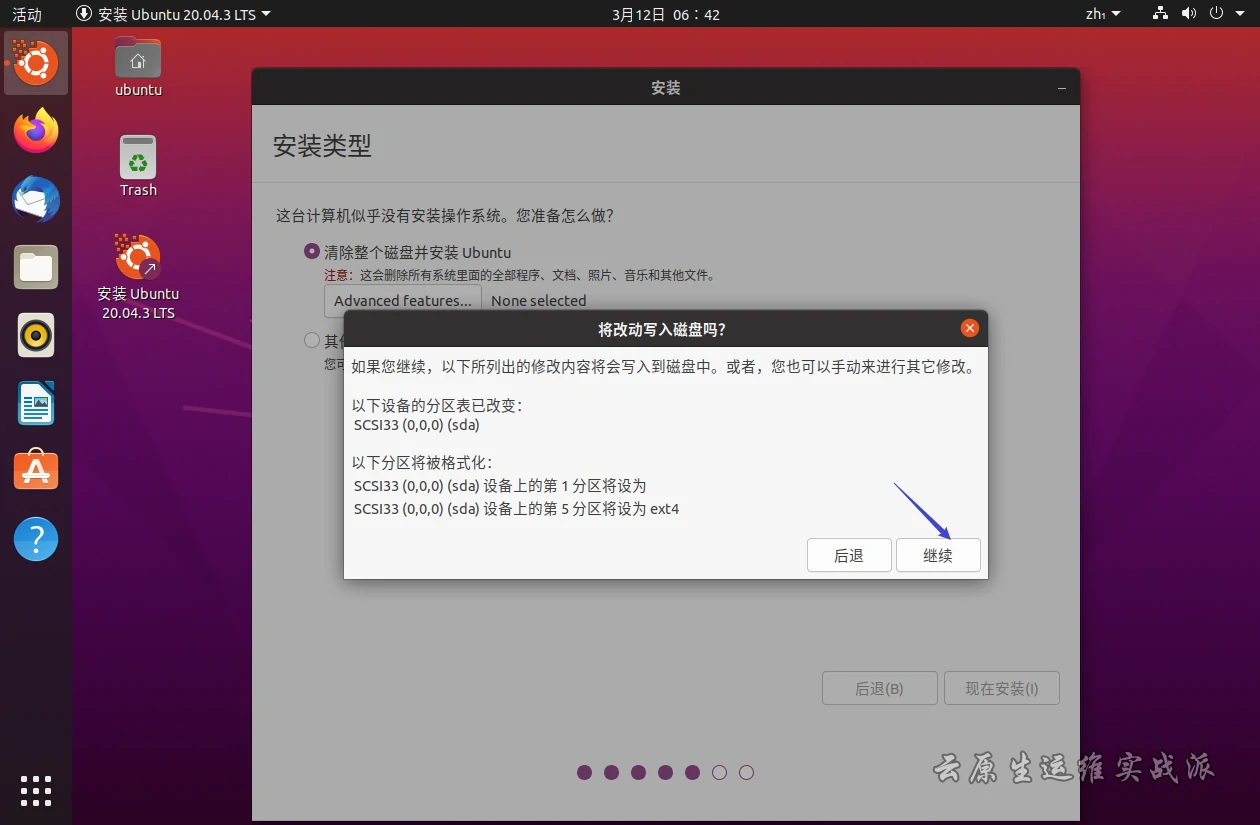Click Activities in the top bar
1260x825 pixels.
pyautogui.click(x=27, y=14)
